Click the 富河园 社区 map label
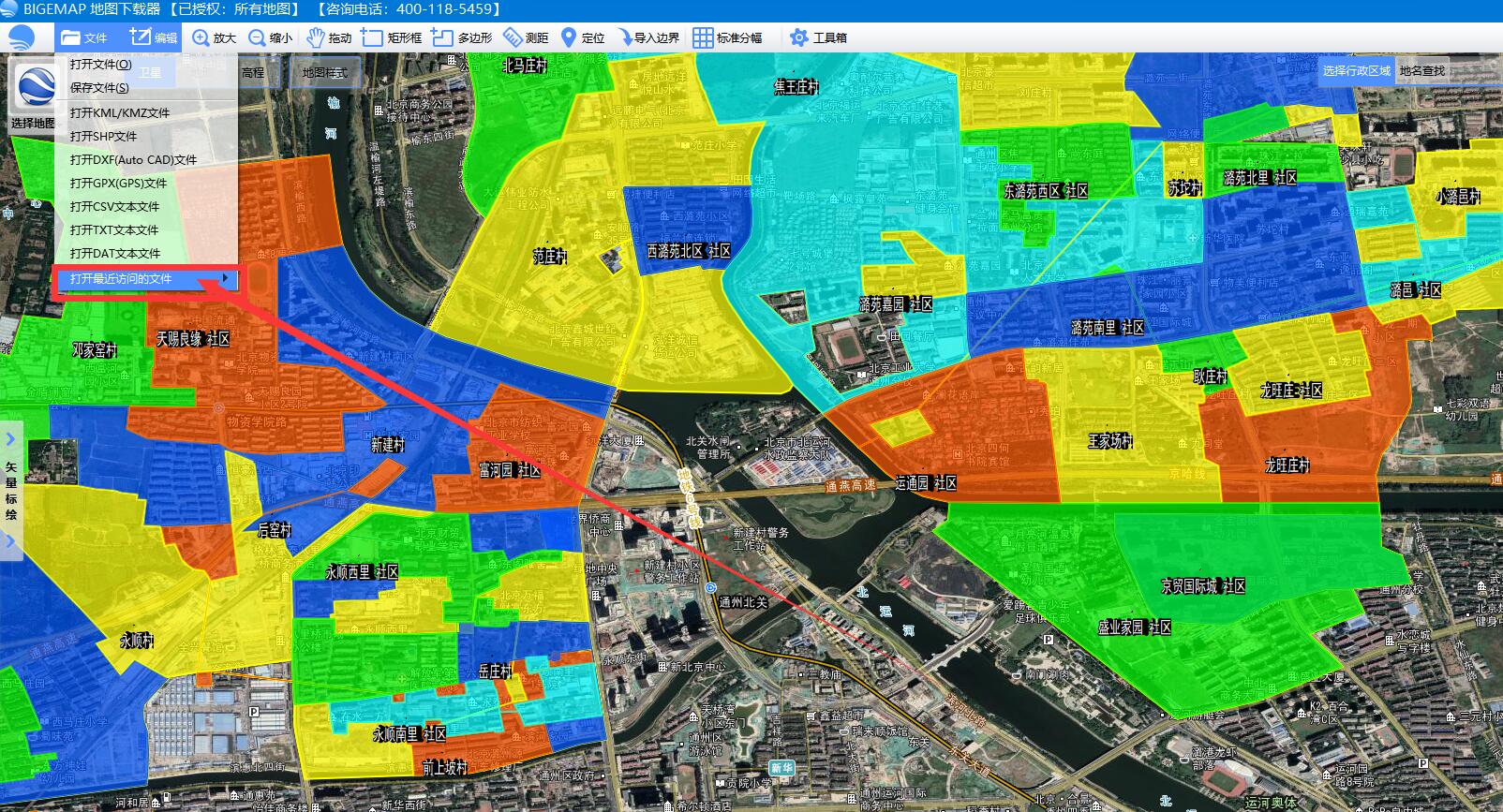The height and width of the screenshot is (812, 1503). (x=509, y=470)
